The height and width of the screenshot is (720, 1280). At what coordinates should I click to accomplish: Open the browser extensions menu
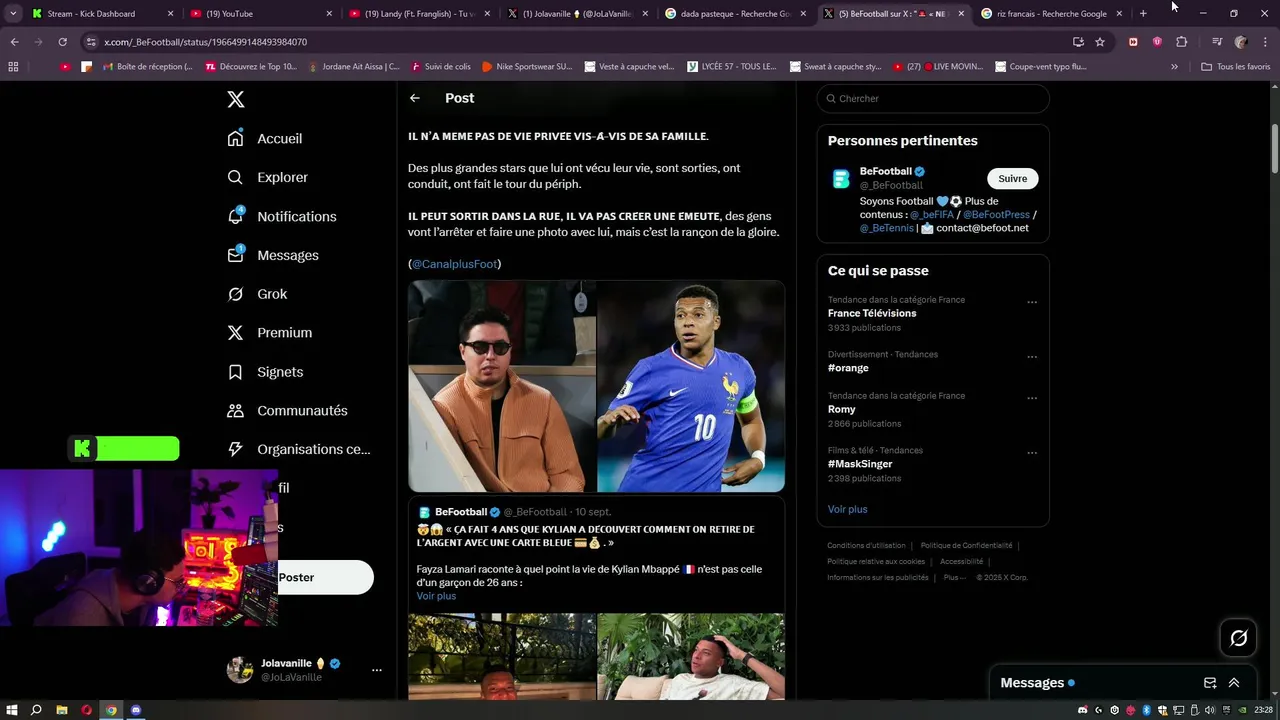coord(1181,42)
